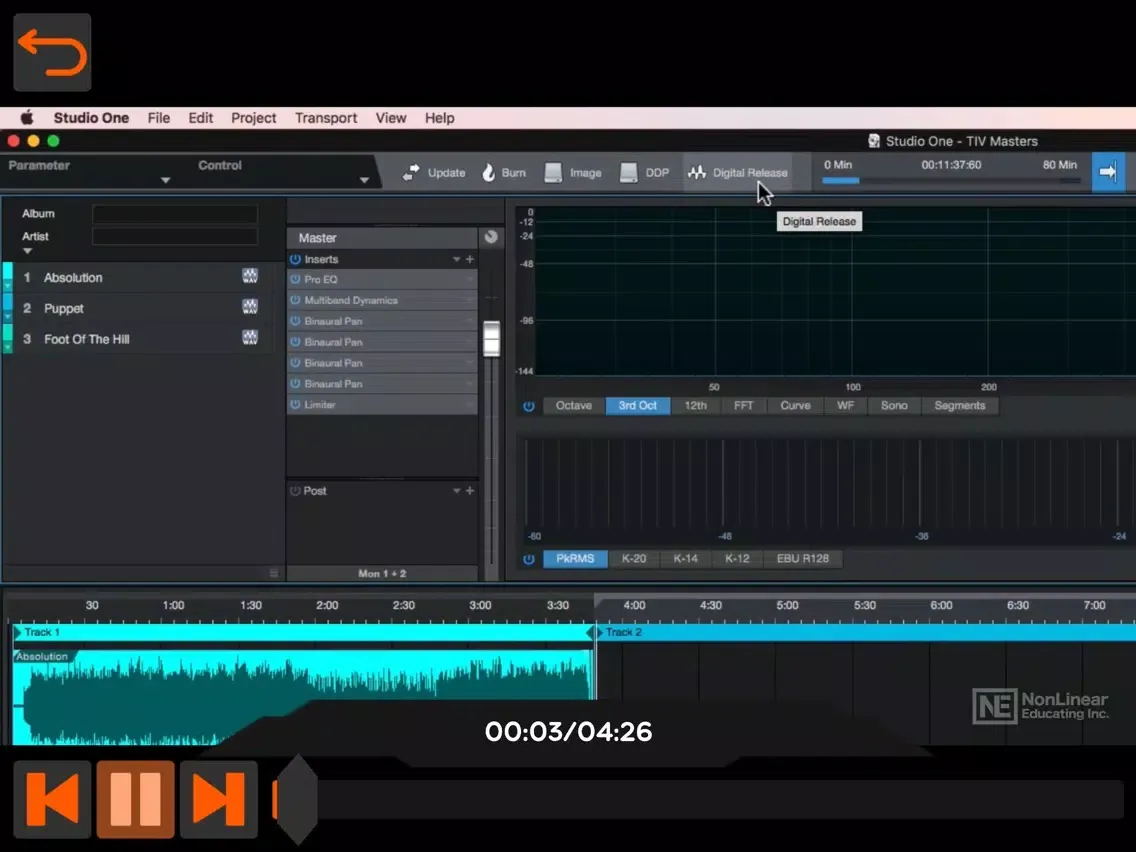Select the 12th octave spectrum mode

click(696, 406)
